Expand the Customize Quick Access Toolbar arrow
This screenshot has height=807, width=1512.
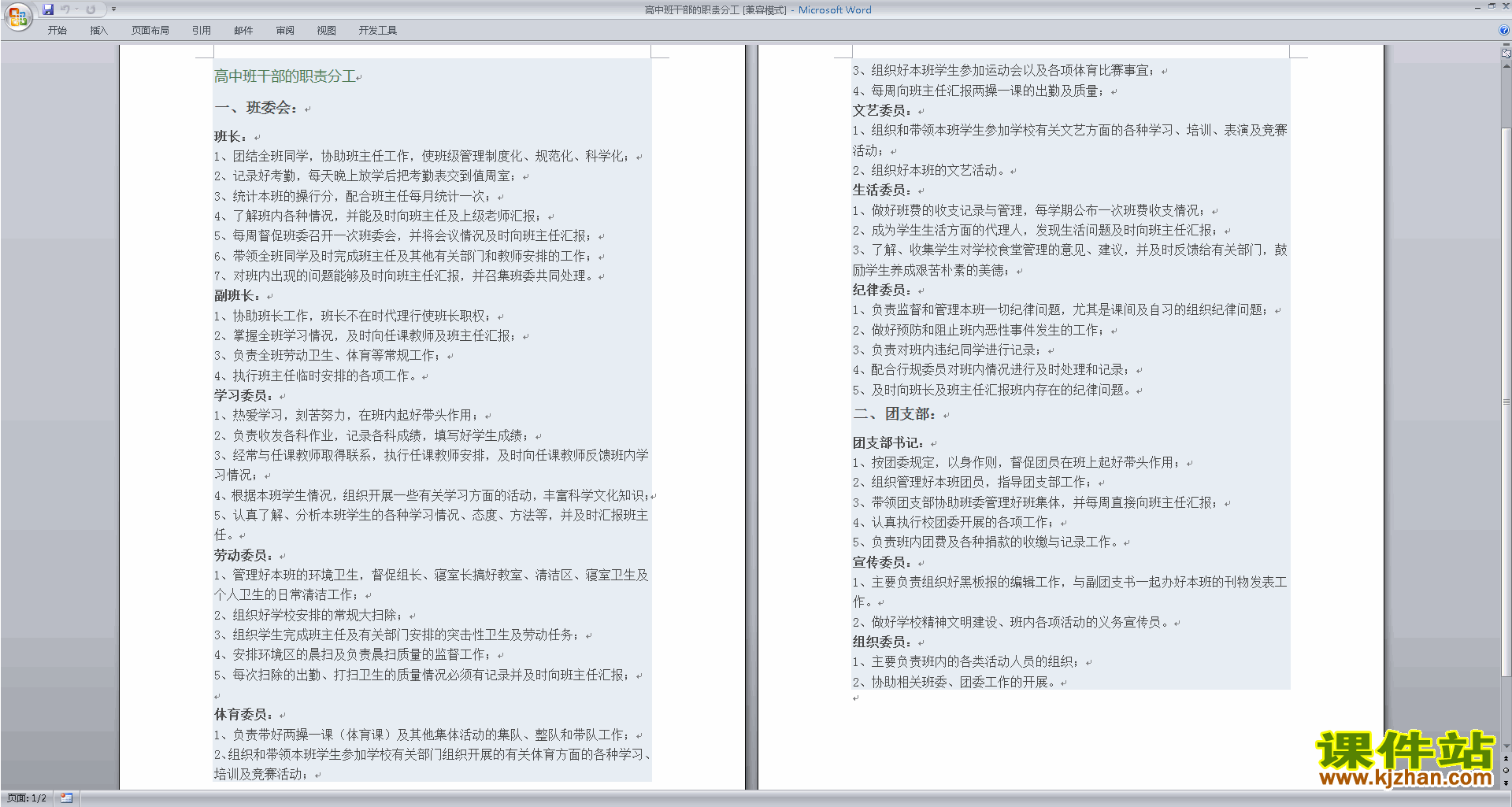(113, 9)
